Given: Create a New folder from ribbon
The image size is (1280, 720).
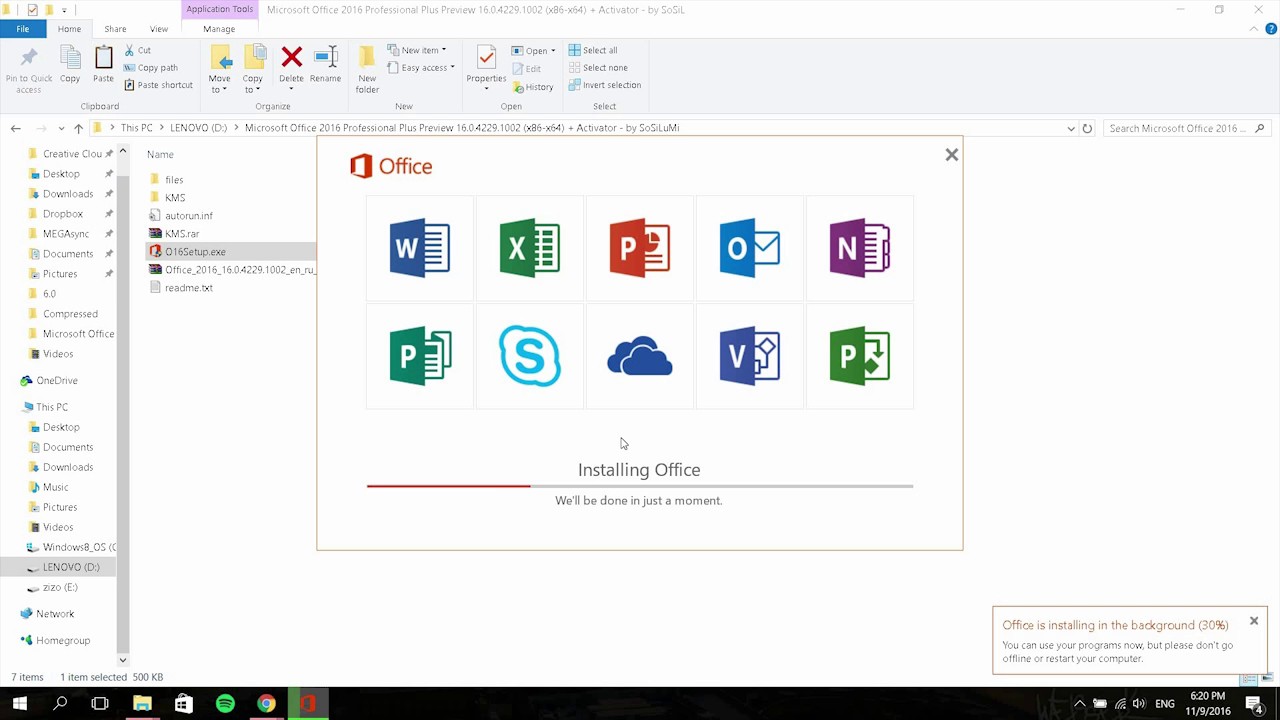Looking at the screenshot, I should pyautogui.click(x=367, y=70).
